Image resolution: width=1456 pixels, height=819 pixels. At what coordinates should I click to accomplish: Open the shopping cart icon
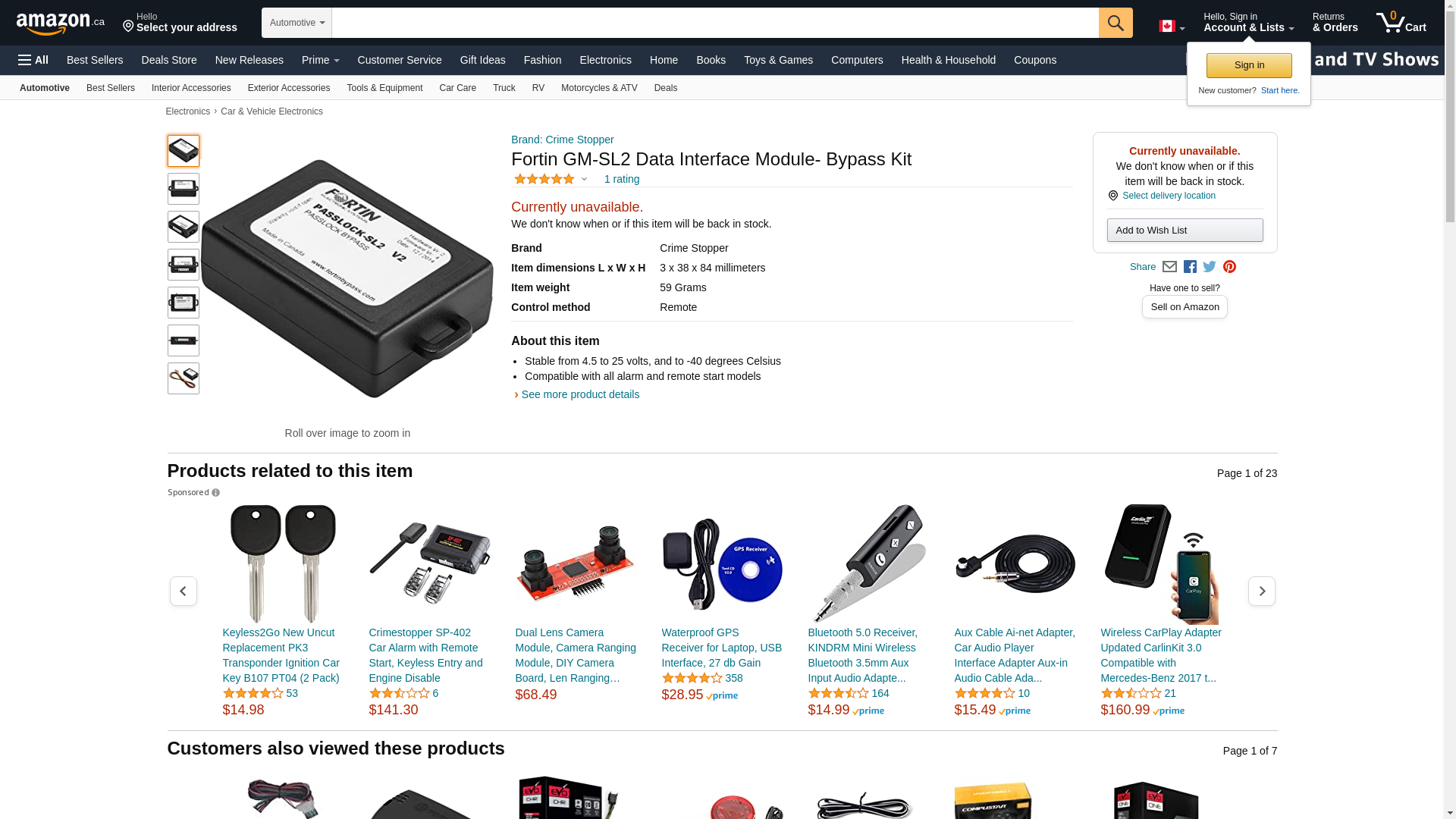(1401, 23)
